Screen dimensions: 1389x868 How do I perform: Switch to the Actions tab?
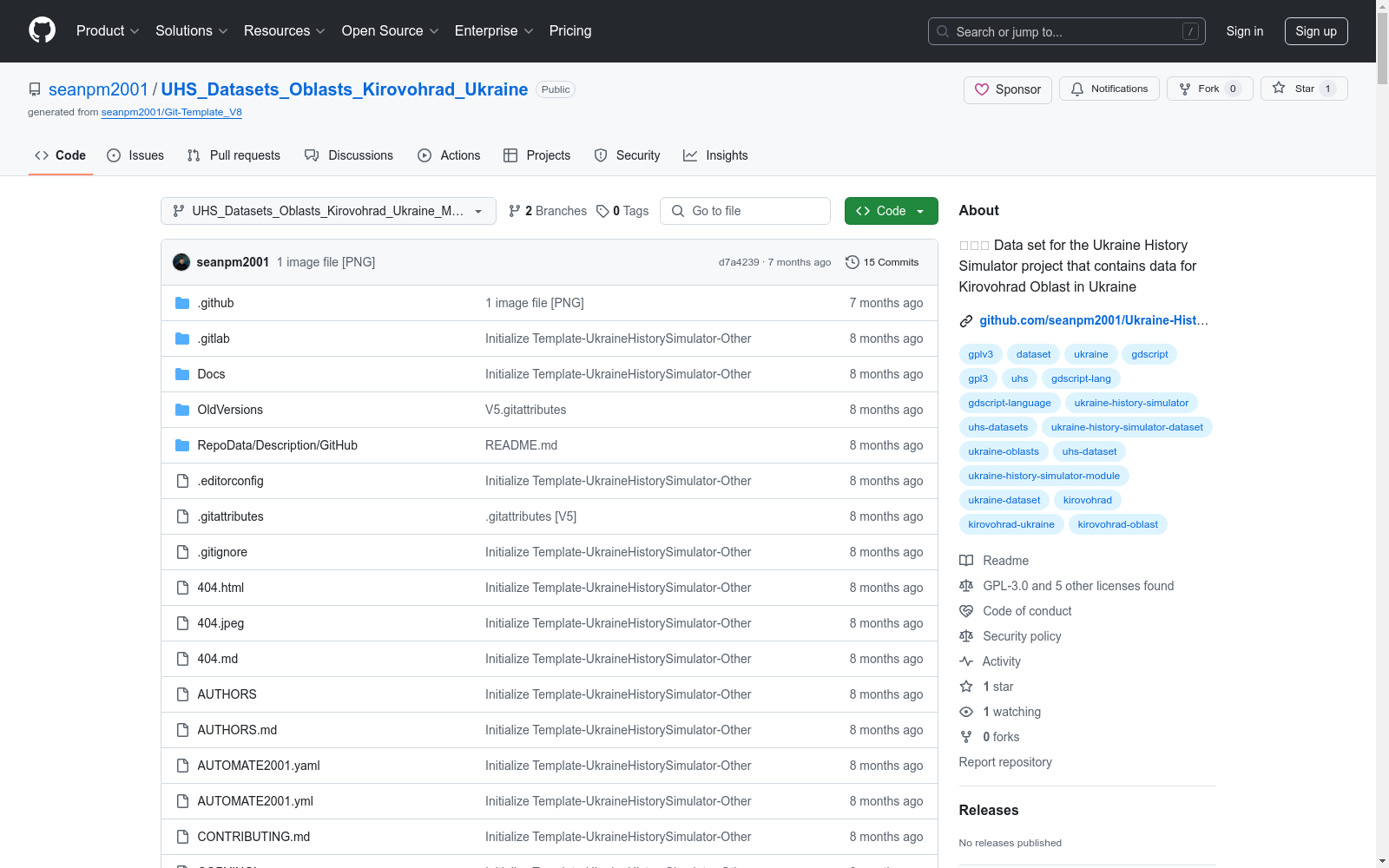(x=449, y=155)
